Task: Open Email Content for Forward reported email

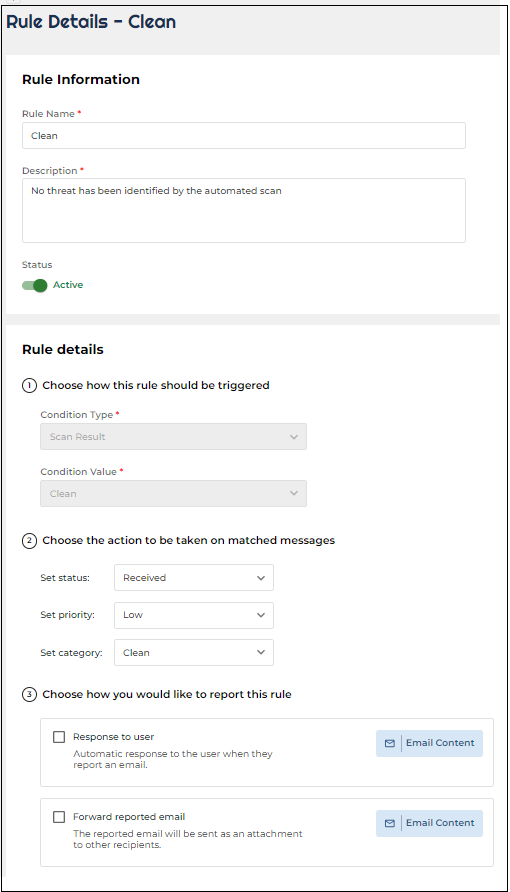Action: point(429,823)
